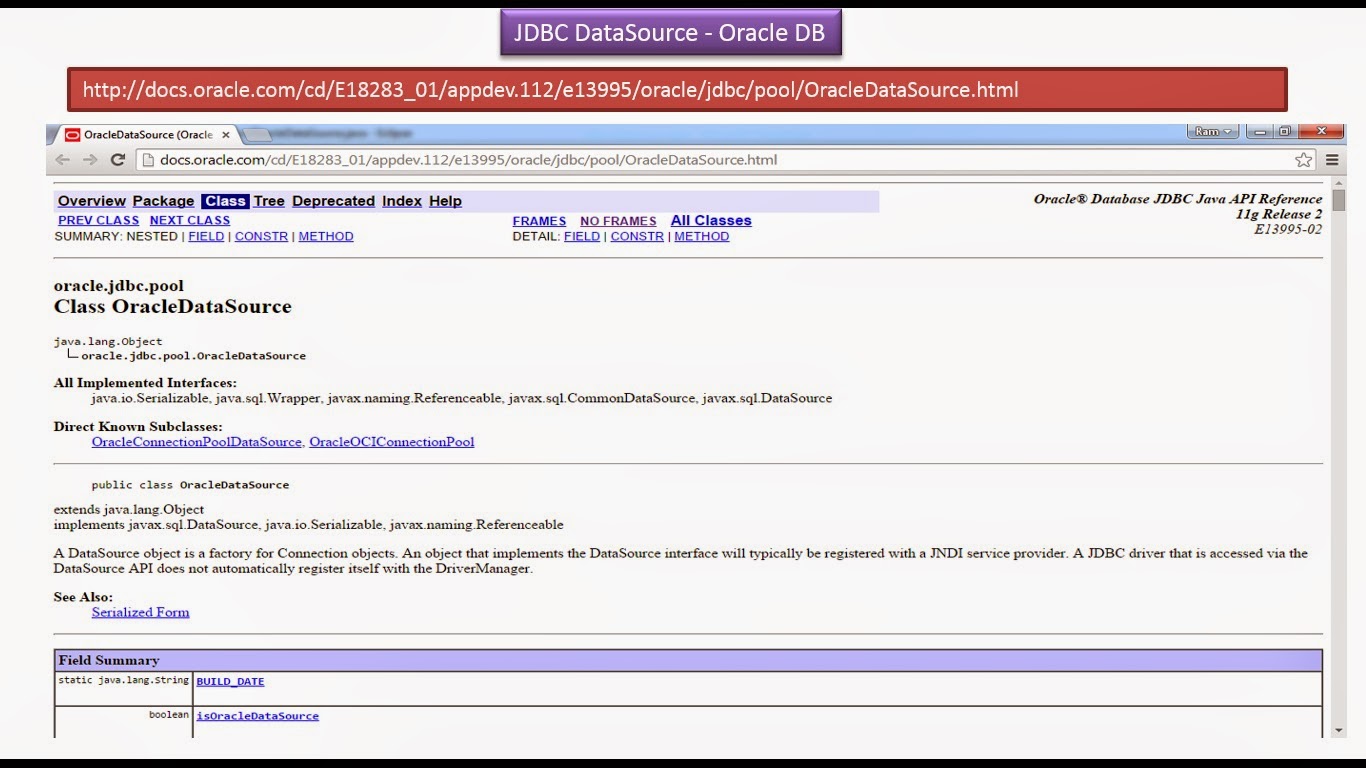Screen dimensions: 1366x768
Task: Click the Class OracleDataSource heading text
Action: 173,307
